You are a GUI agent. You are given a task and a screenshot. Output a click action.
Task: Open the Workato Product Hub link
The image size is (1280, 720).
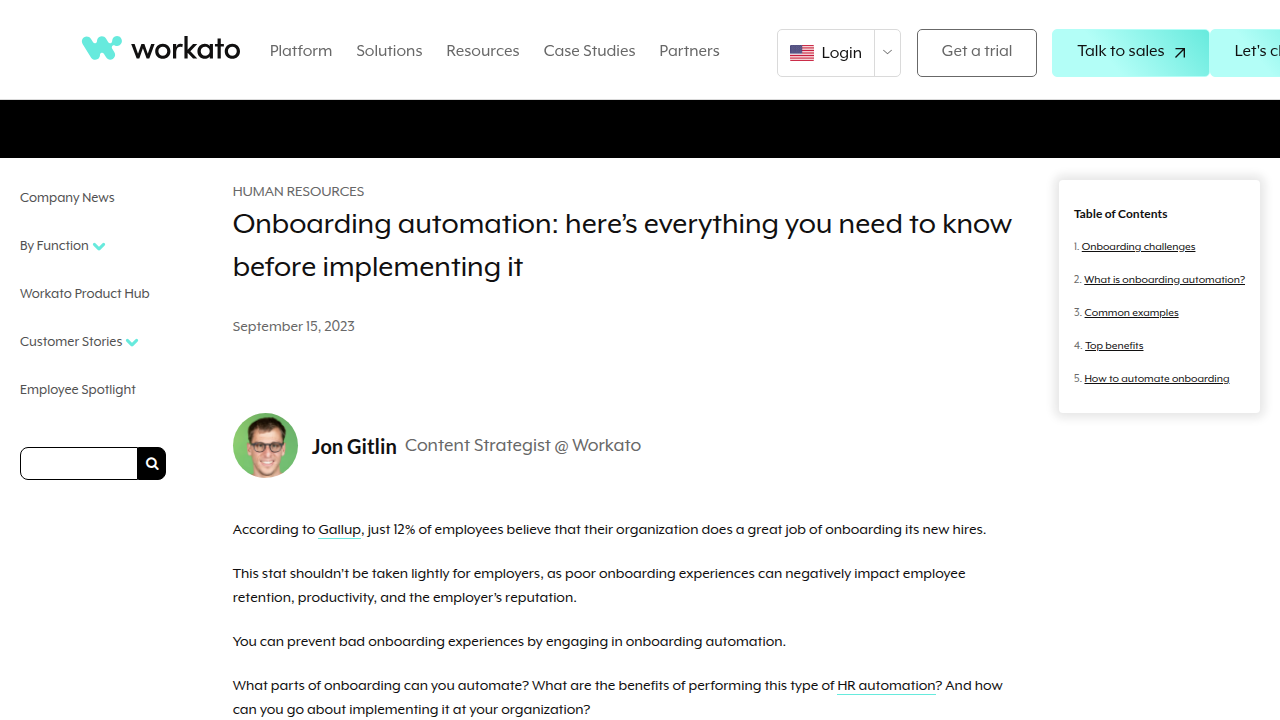pyautogui.click(x=85, y=294)
